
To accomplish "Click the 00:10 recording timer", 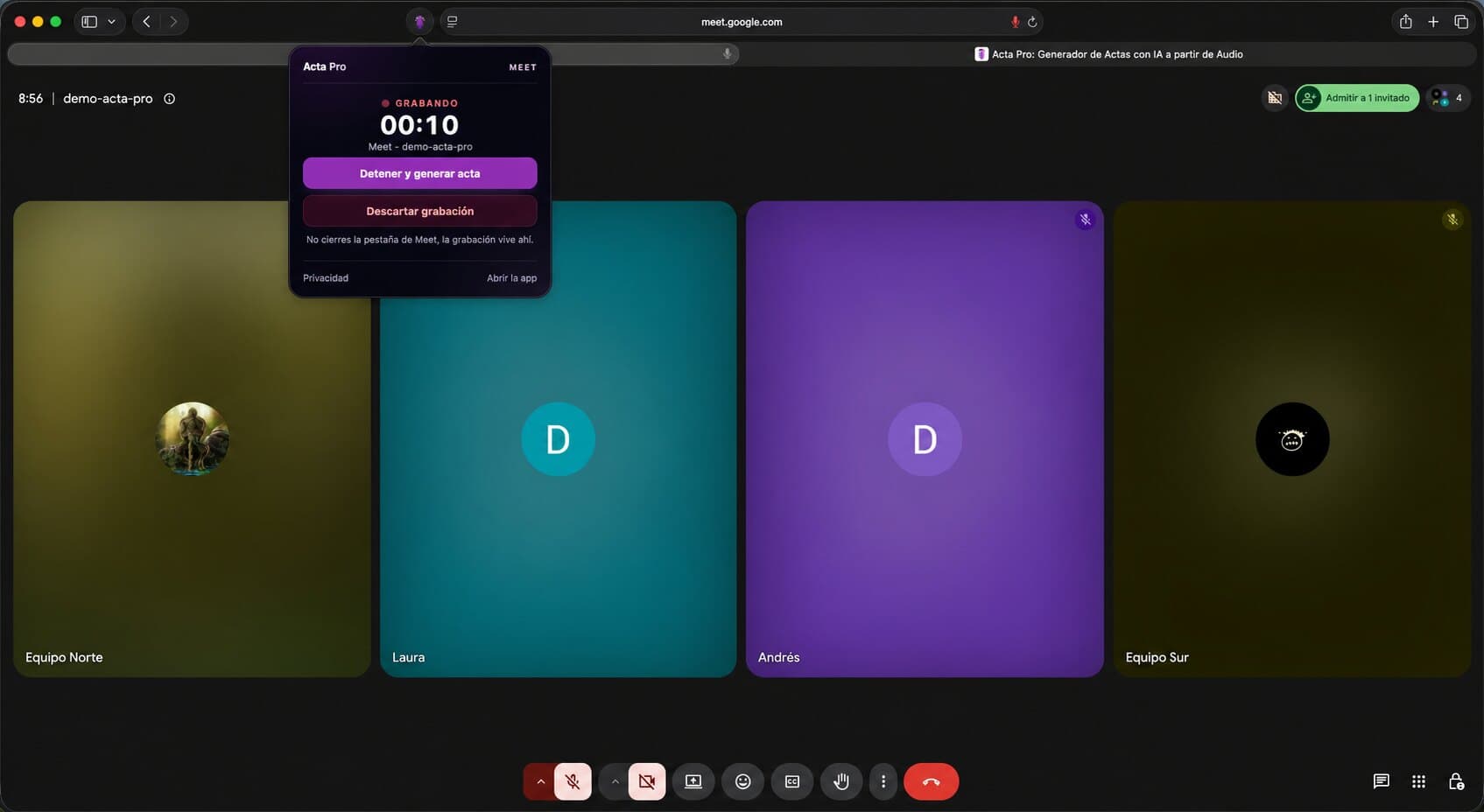I will pos(419,125).
